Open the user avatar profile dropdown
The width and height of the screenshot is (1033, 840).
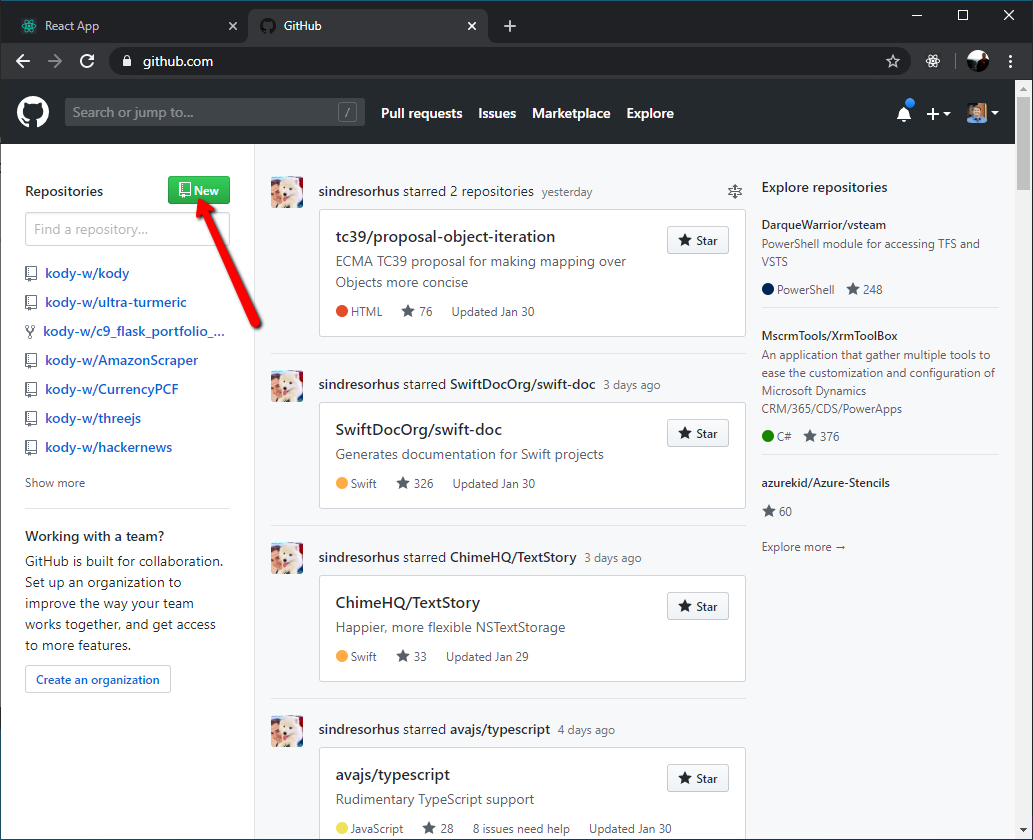[x=983, y=113]
